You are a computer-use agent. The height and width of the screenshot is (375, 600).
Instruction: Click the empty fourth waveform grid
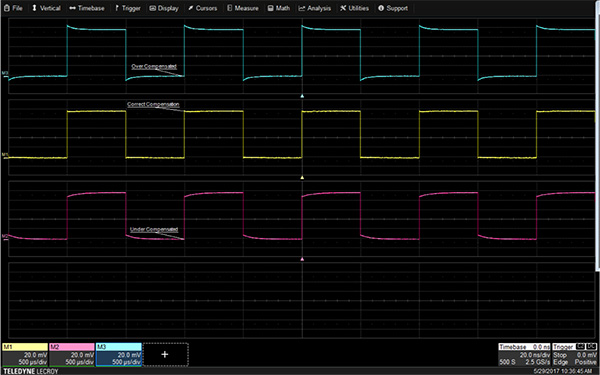click(x=302, y=300)
